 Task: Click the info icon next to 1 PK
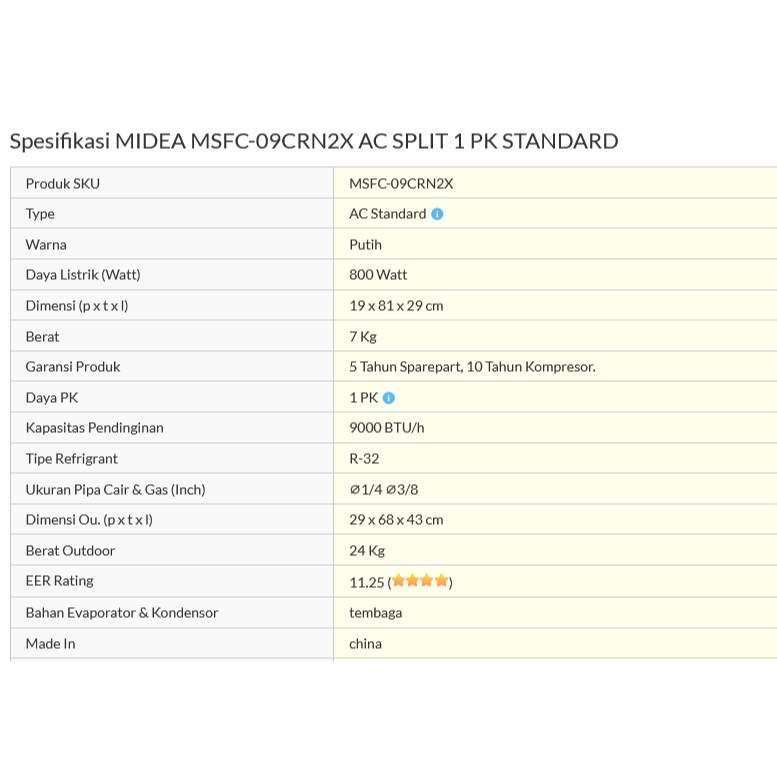389,398
